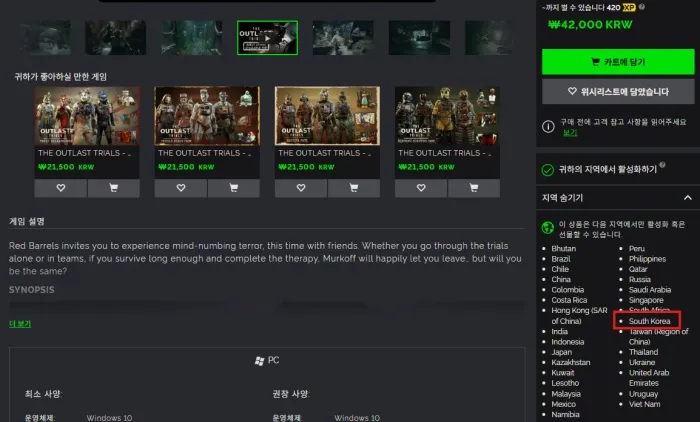This screenshot has width=700, height=422.
Task: Select the first screenshot thumbnail in gallery
Action: click(x=45, y=38)
